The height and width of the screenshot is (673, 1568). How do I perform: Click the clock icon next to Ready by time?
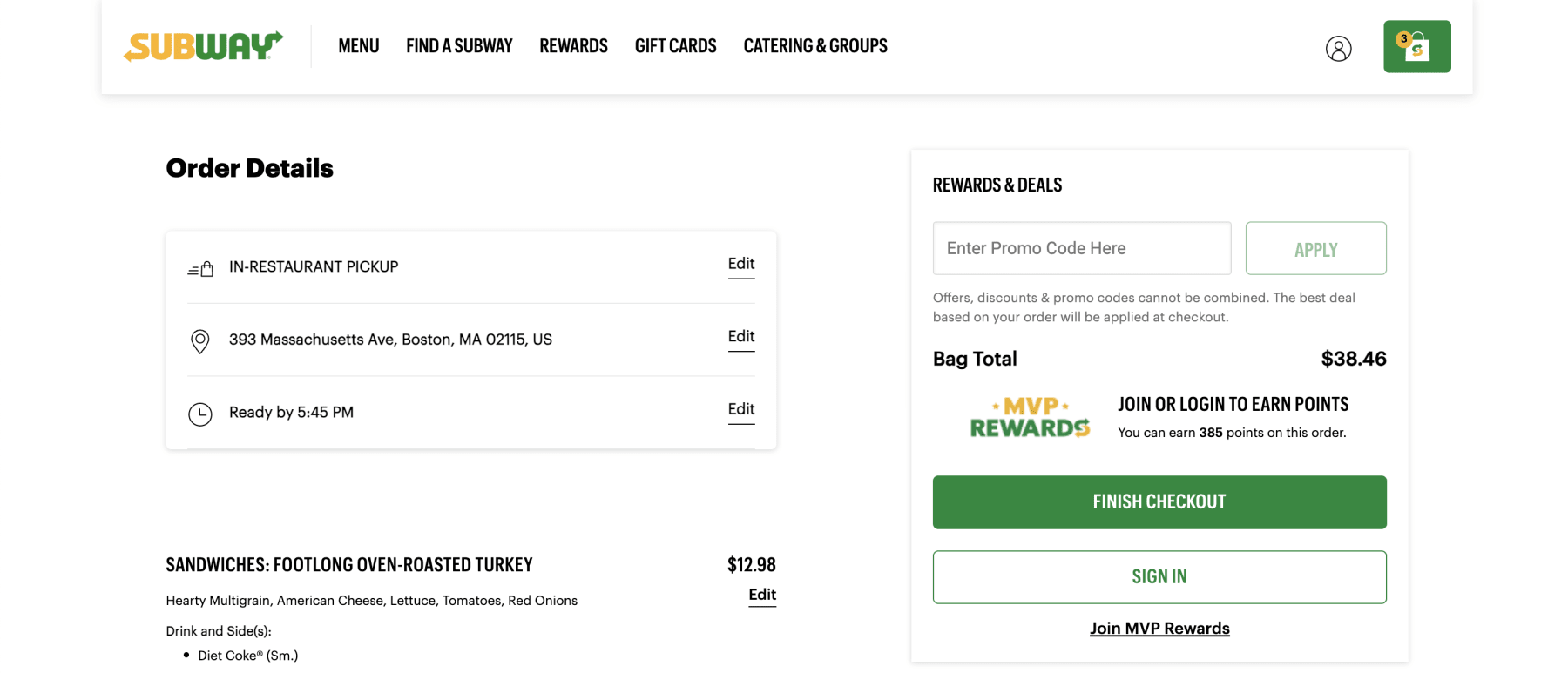click(200, 414)
